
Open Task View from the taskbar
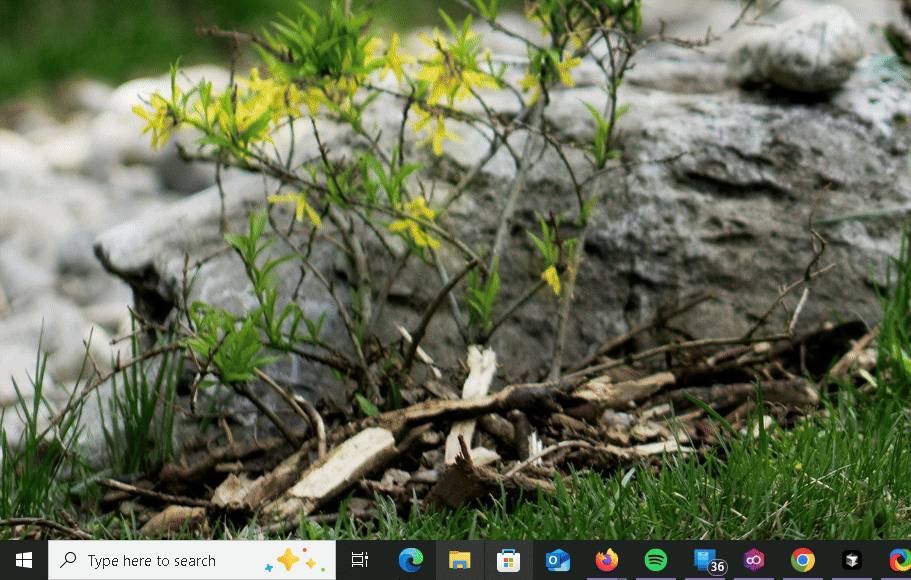tap(360, 560)
